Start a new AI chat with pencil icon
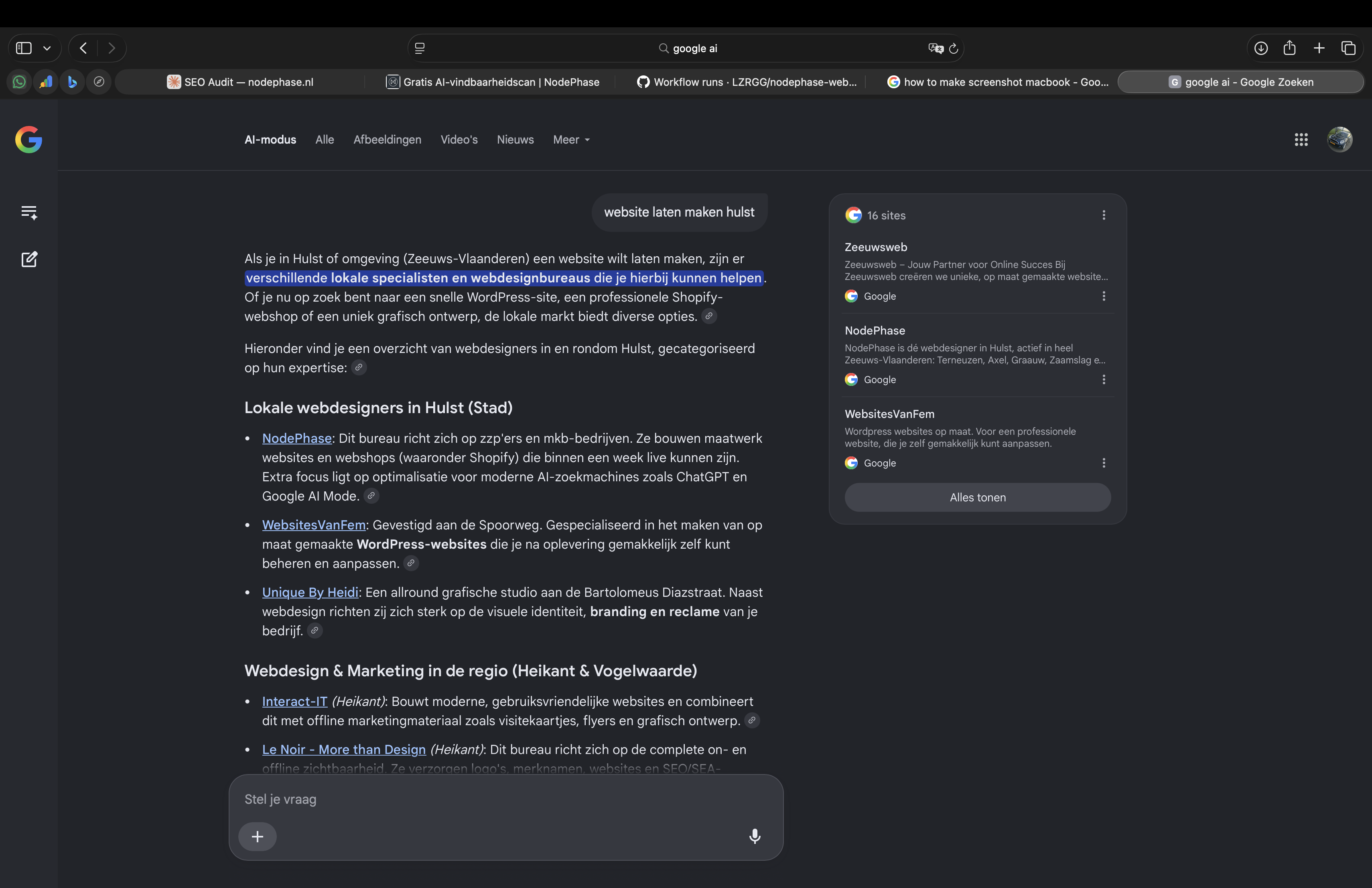Viewport: 1372px width, 888px height. 29,260
